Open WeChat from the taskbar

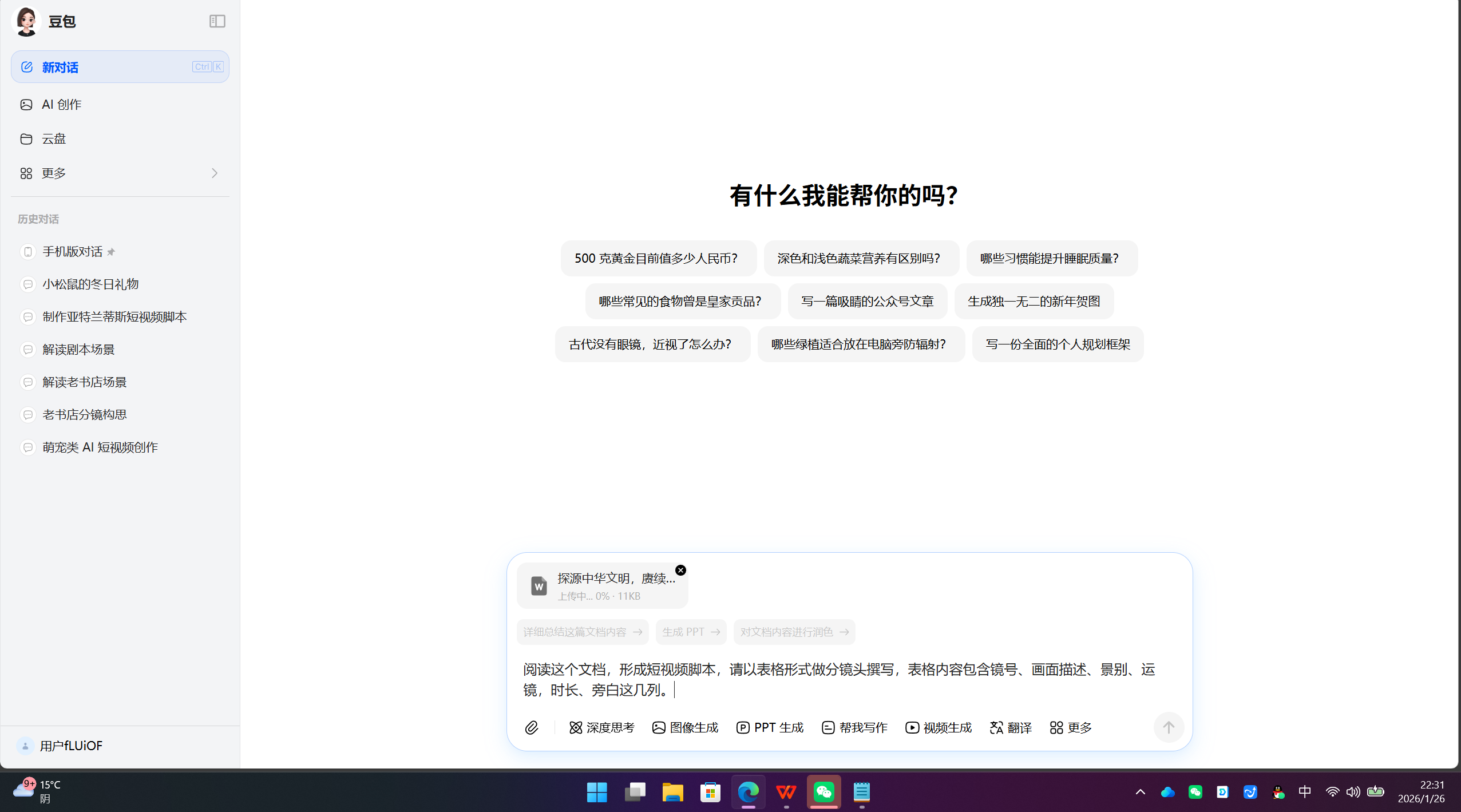[x=823, y=793]
